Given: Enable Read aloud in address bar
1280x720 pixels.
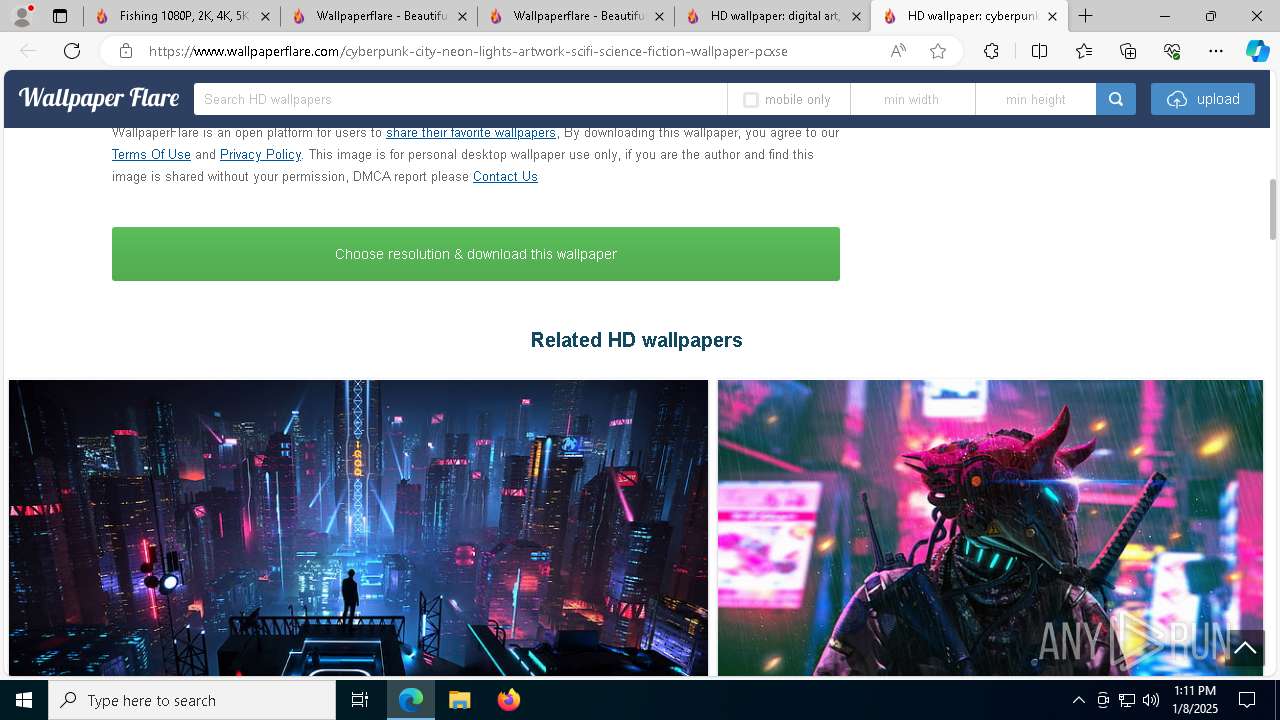Looking at the screenshot, I should pyautogui.click(x=898, y=51).
